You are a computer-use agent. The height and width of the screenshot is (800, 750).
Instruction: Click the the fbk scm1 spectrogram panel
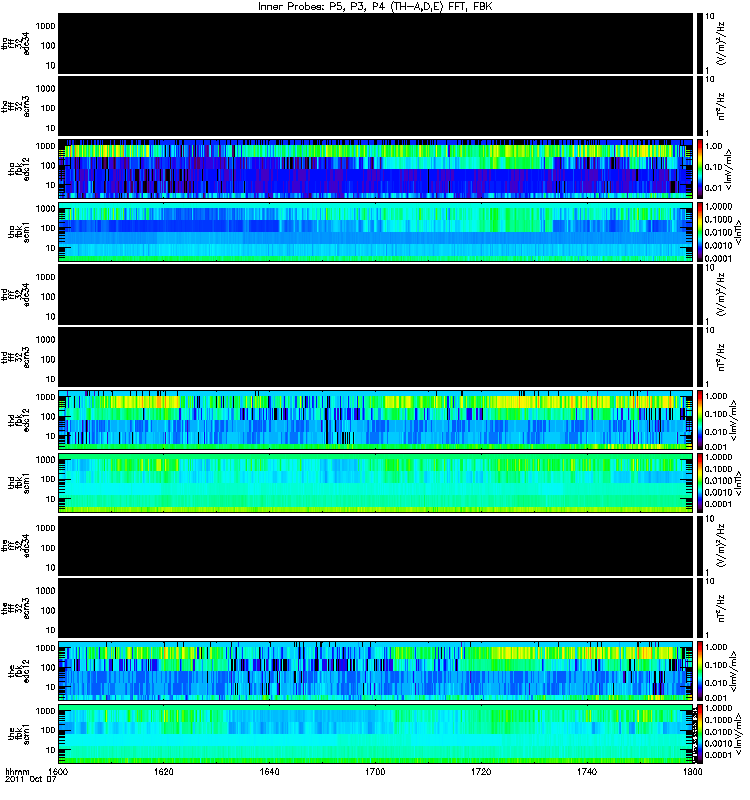click(376, 734)
